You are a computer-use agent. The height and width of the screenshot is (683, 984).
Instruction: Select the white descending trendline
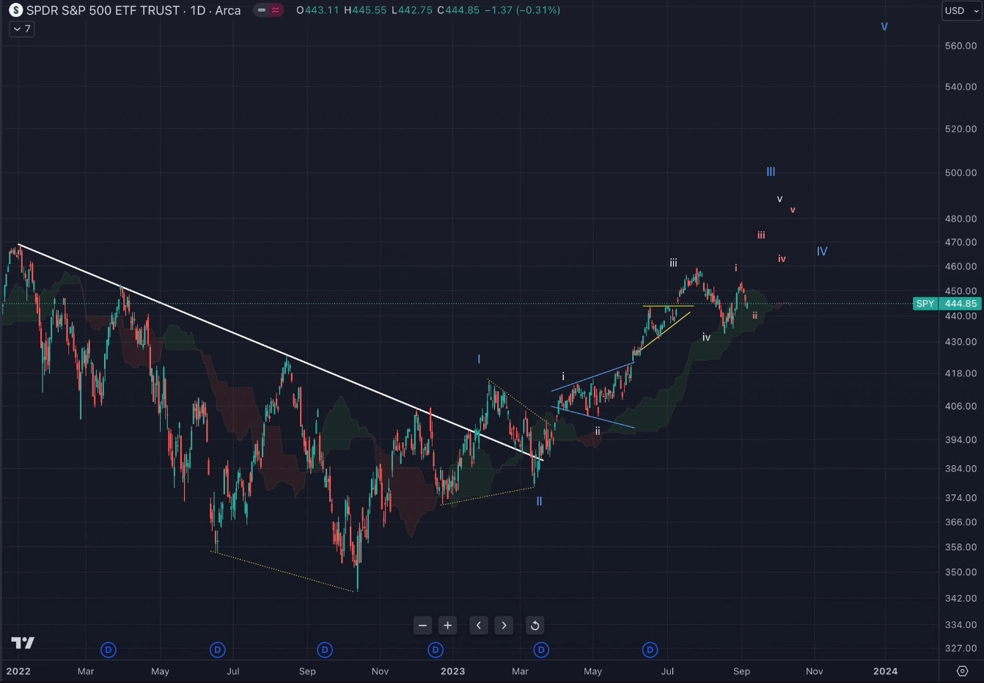tap(281, 352)
